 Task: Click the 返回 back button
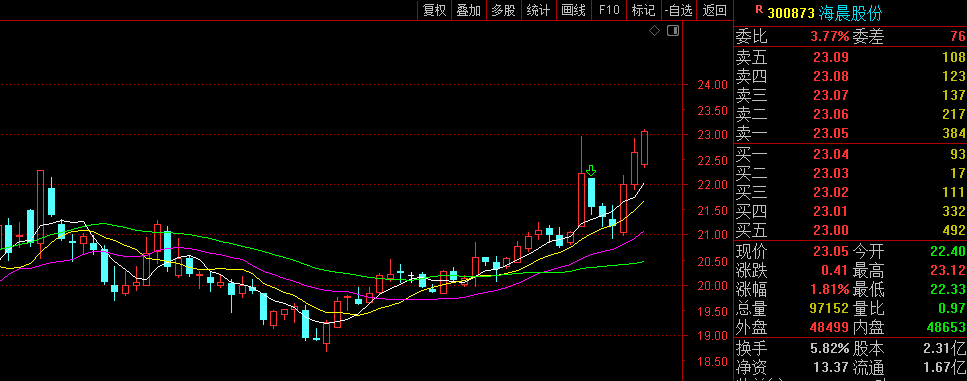(x=715, y=10)
